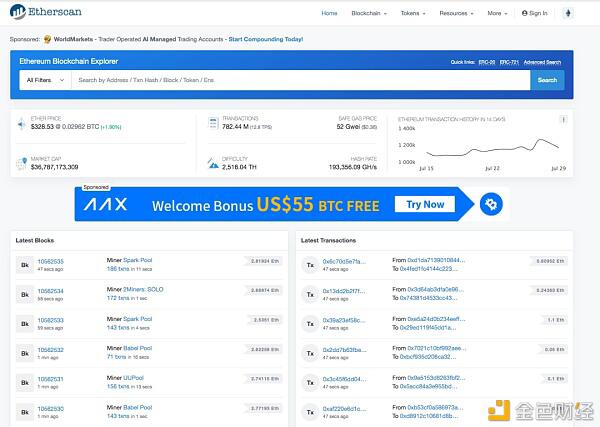The image size is (600, 427).
Task: Click Start Compounding Today sponsored link
Action: pos(266,39)
